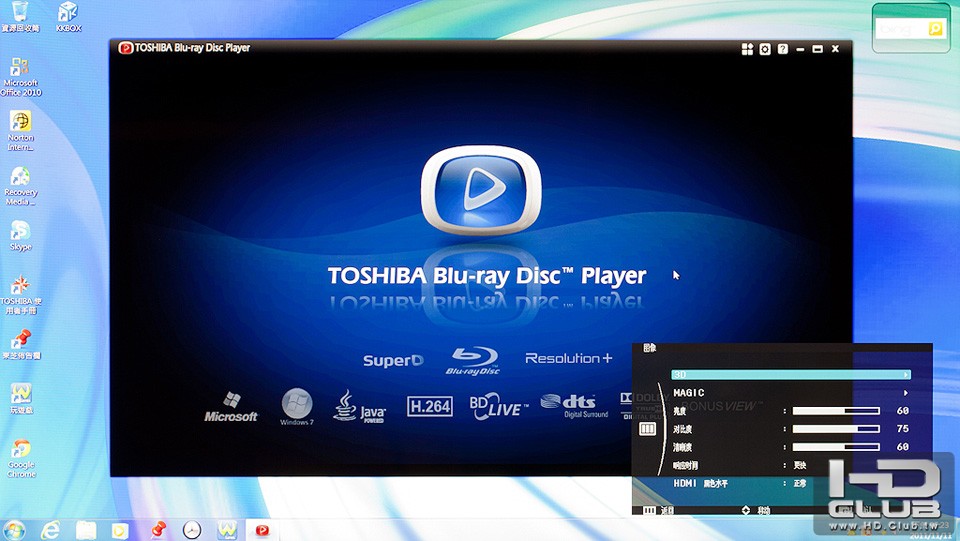Minimize the TOSHIBA Blu-ray Disc Player window

[x=800, y=49]
